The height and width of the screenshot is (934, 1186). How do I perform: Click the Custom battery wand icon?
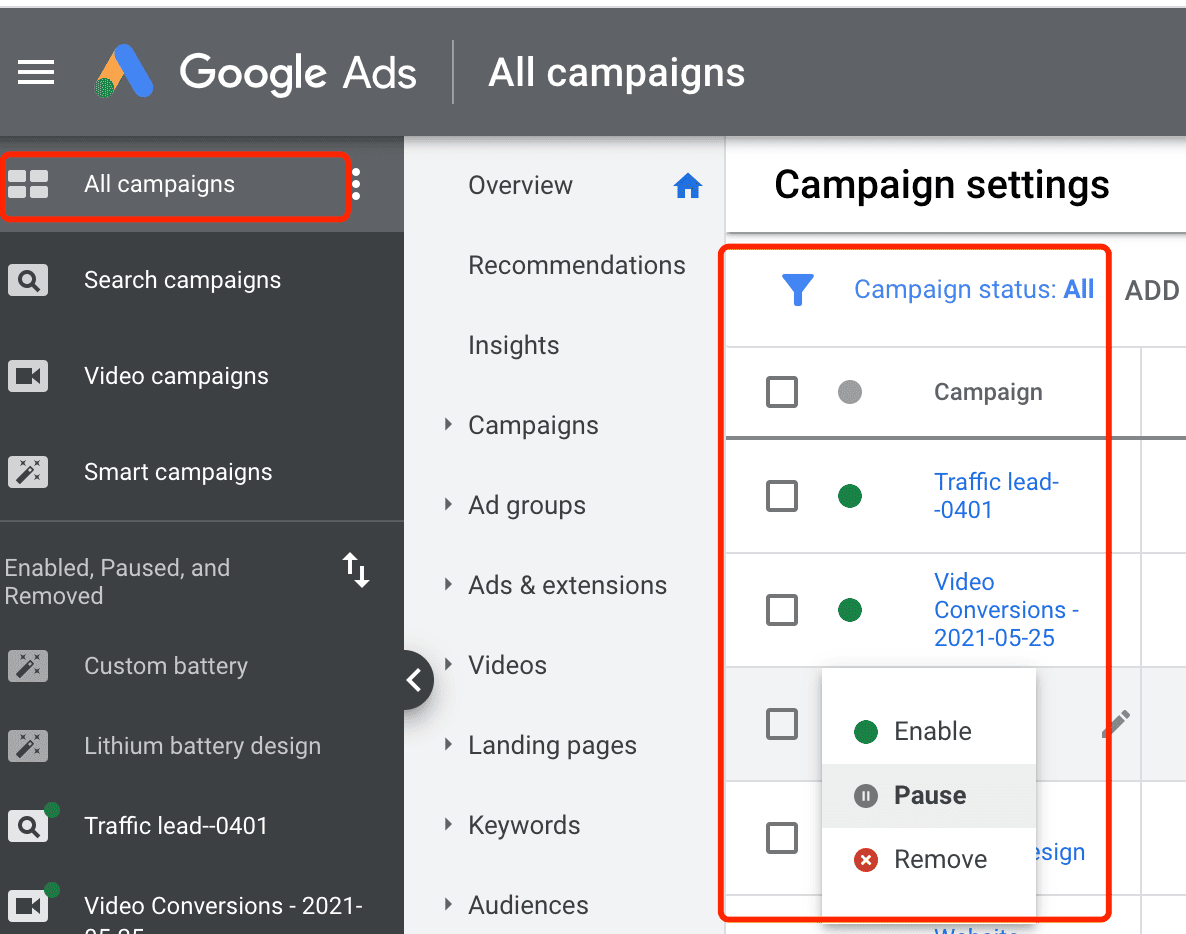pos(28,666)
